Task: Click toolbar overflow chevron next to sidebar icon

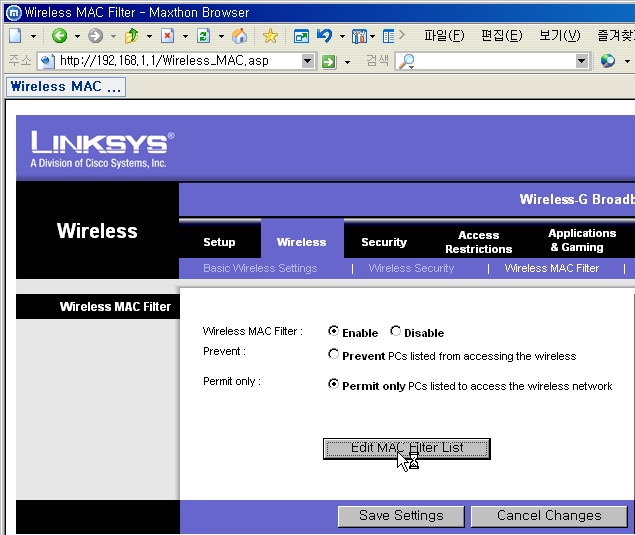Action: [402, 35]
